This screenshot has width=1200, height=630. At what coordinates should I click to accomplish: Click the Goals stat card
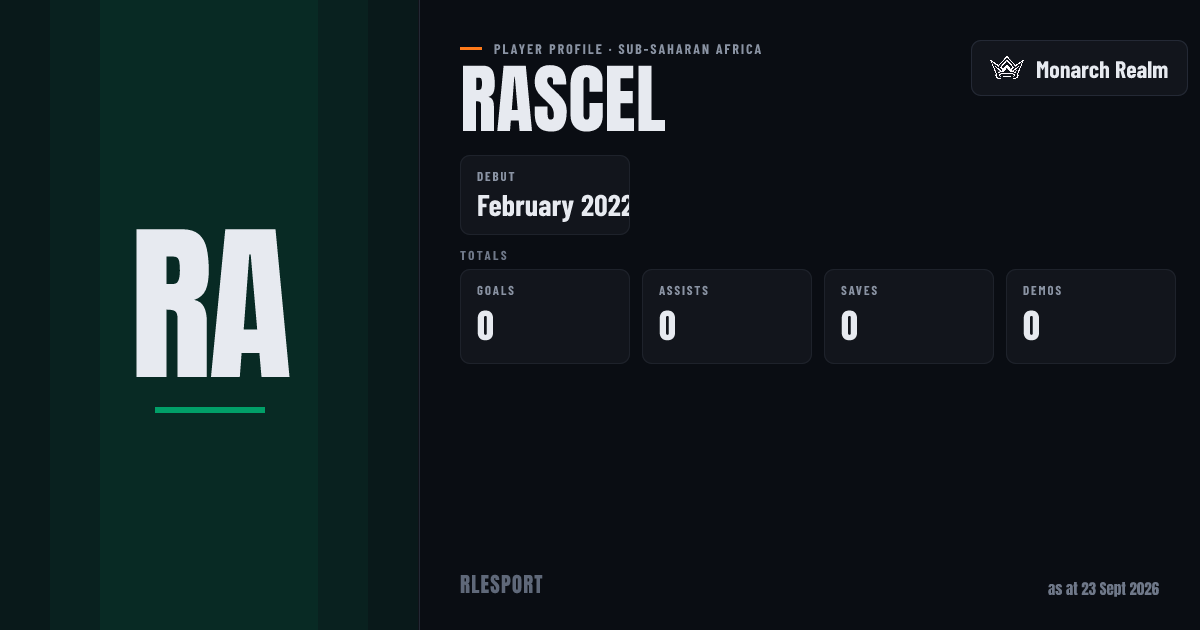545,316
